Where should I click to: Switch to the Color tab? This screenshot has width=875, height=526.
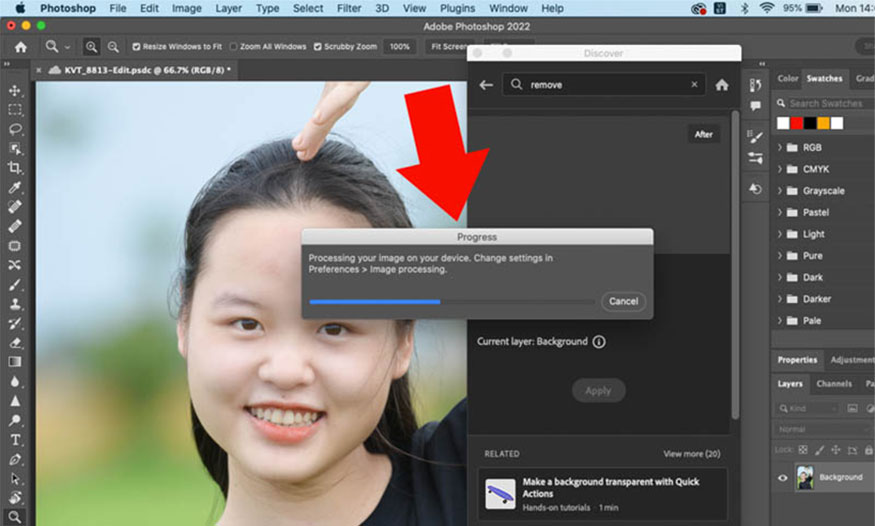788,79
